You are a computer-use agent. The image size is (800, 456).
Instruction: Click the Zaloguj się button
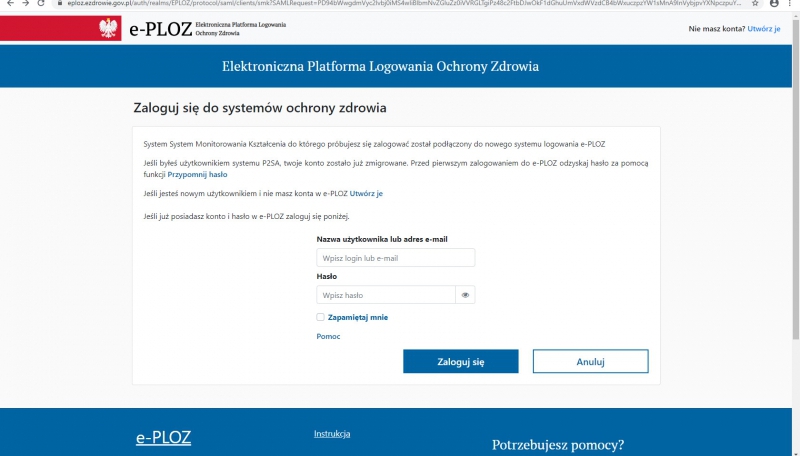(x=460, y=361)
